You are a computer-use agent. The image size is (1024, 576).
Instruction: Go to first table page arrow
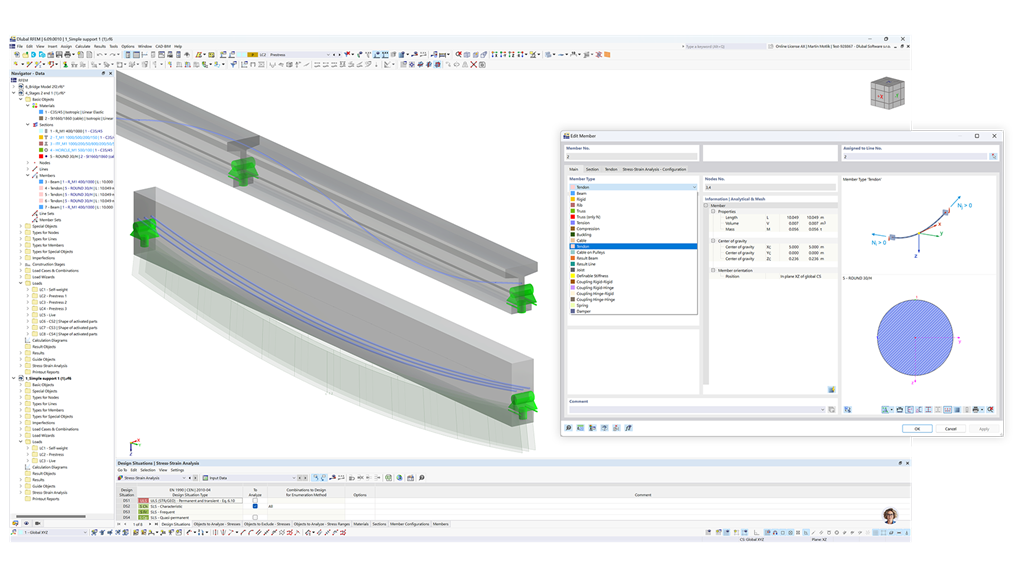pyautogui.click(x=119, y=524)
